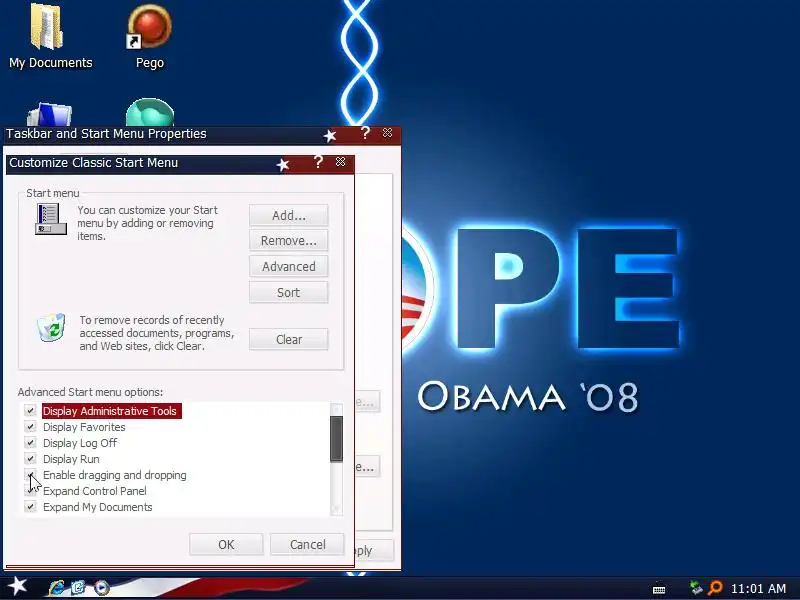Toggle Enable dragging and dropping checkbox
Viewport: 800px width, 600px height.
click(x=30, y=474)
